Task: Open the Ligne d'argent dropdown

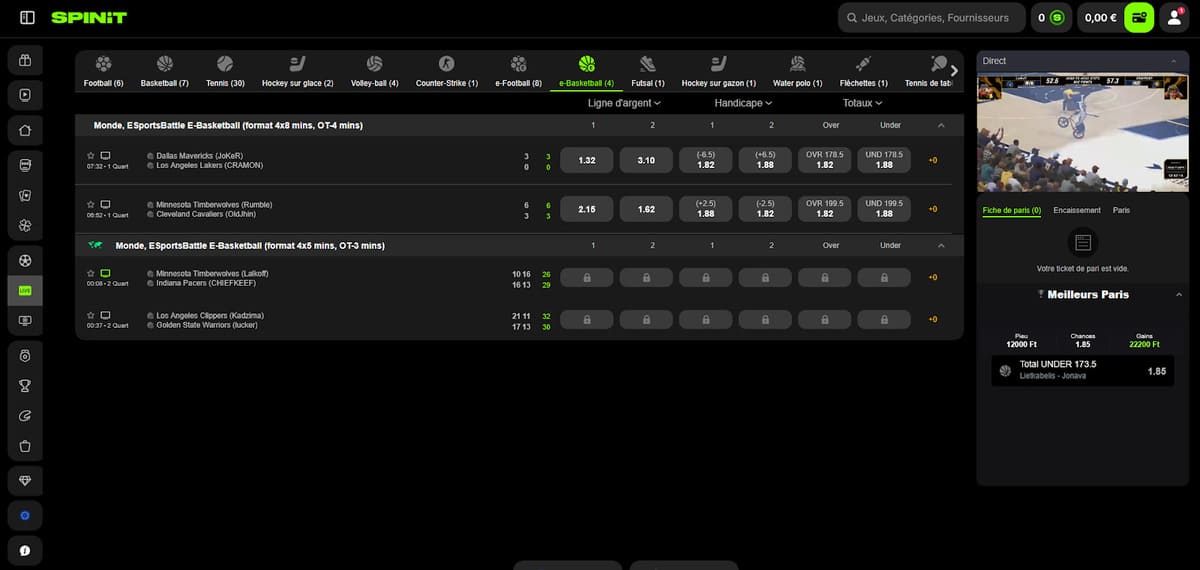Action: 624,103
